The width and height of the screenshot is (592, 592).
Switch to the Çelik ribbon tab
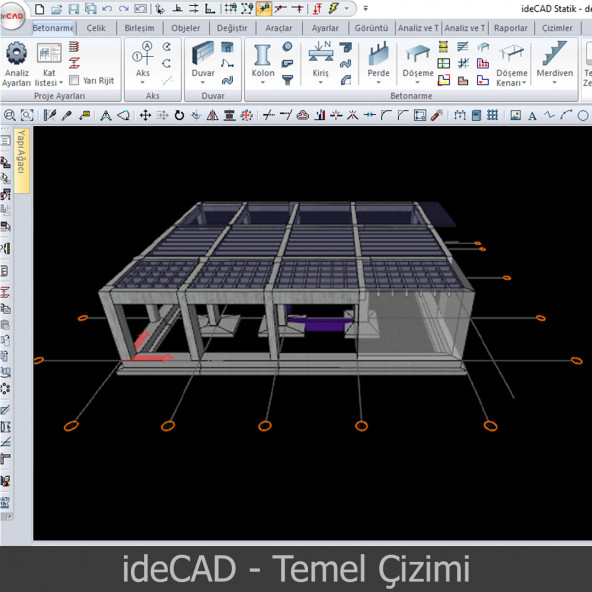pyautogui.click(x=96, y=28)
